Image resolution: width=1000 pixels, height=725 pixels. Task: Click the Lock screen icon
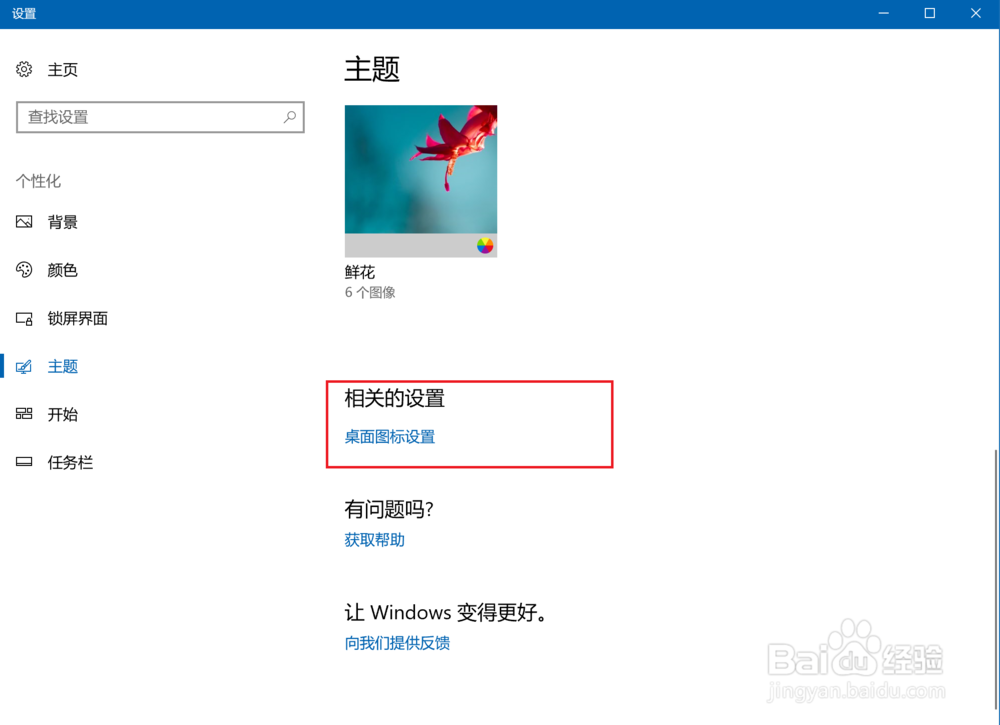(24, 318)
